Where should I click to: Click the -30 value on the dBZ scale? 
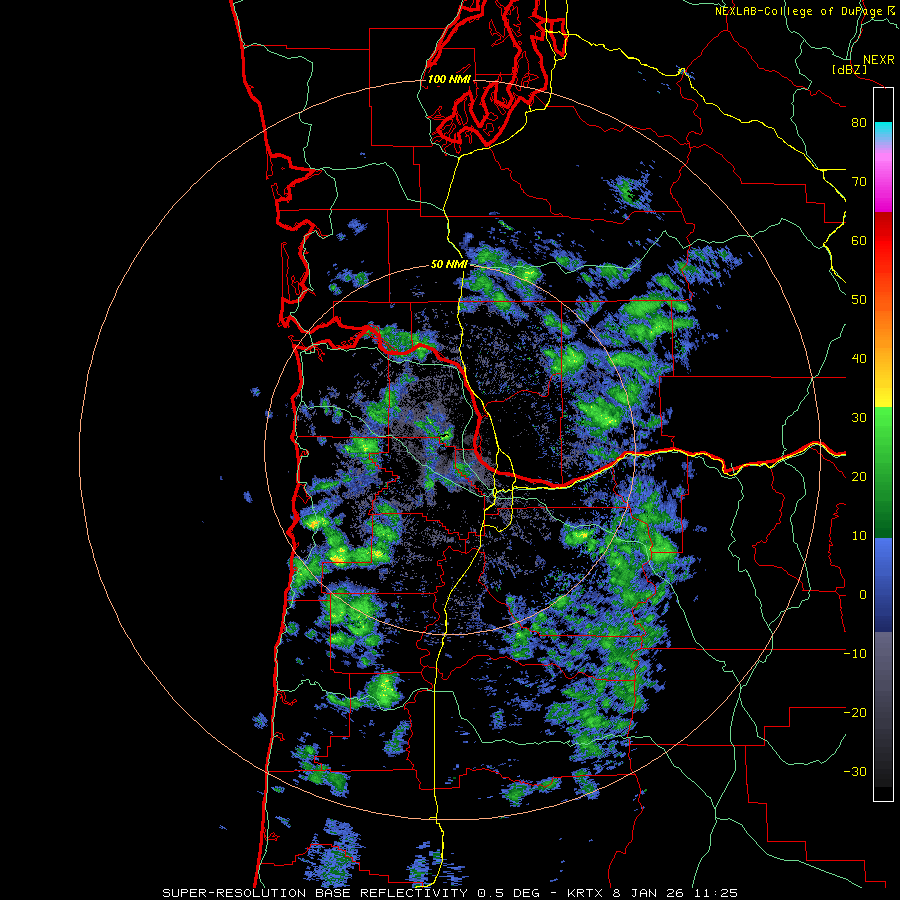[x=855, y=772]
